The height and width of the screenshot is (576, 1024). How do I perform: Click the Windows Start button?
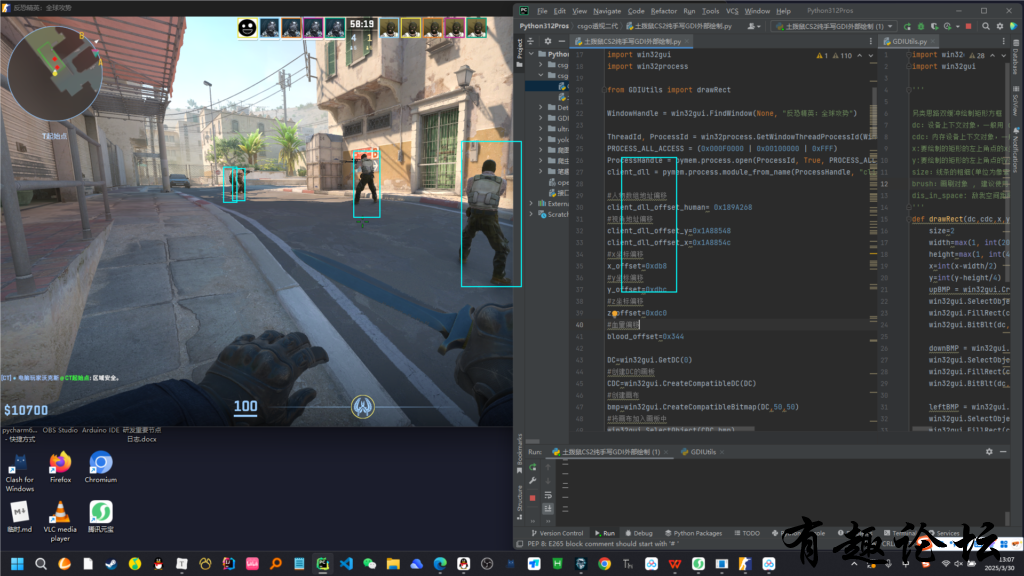pos(17,564)
